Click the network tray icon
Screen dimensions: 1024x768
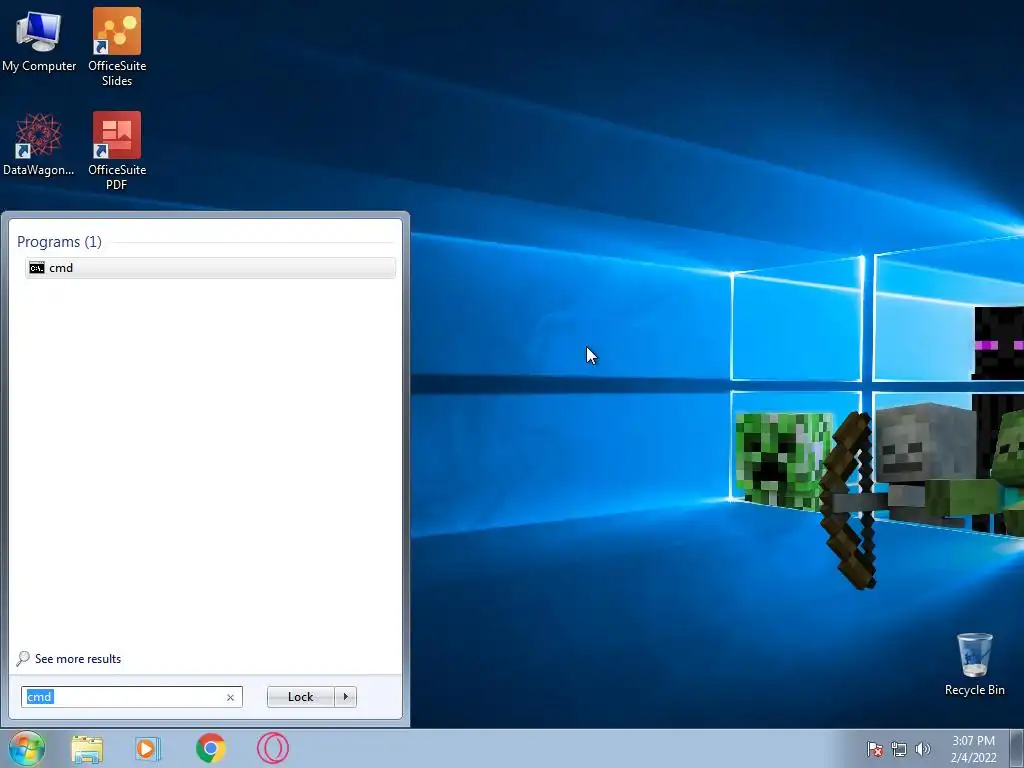pyautogui.click(x=899, y=749)
